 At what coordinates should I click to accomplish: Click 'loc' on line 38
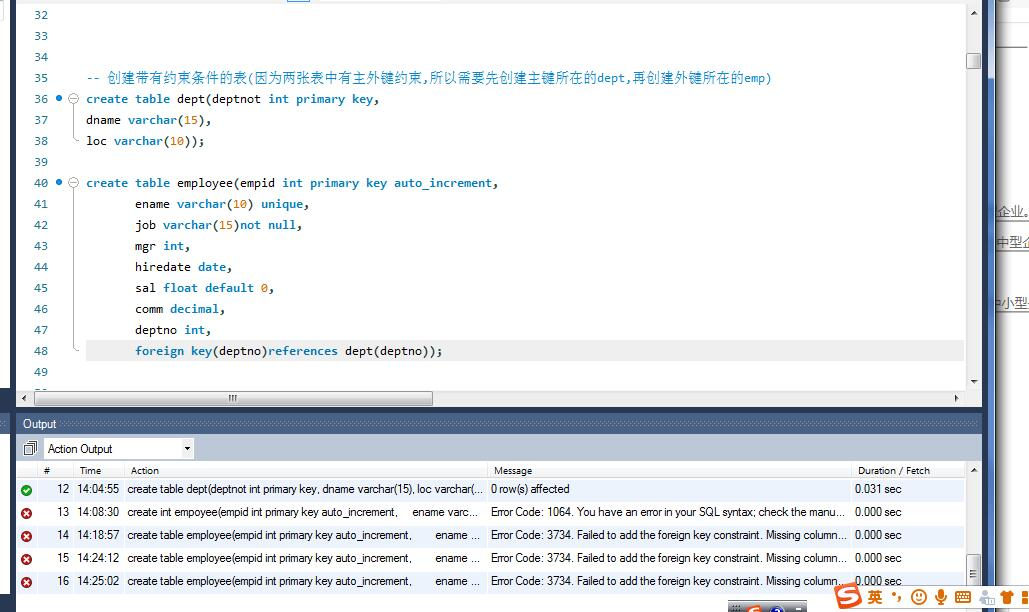pyautogui.click(x=96, y=141)
